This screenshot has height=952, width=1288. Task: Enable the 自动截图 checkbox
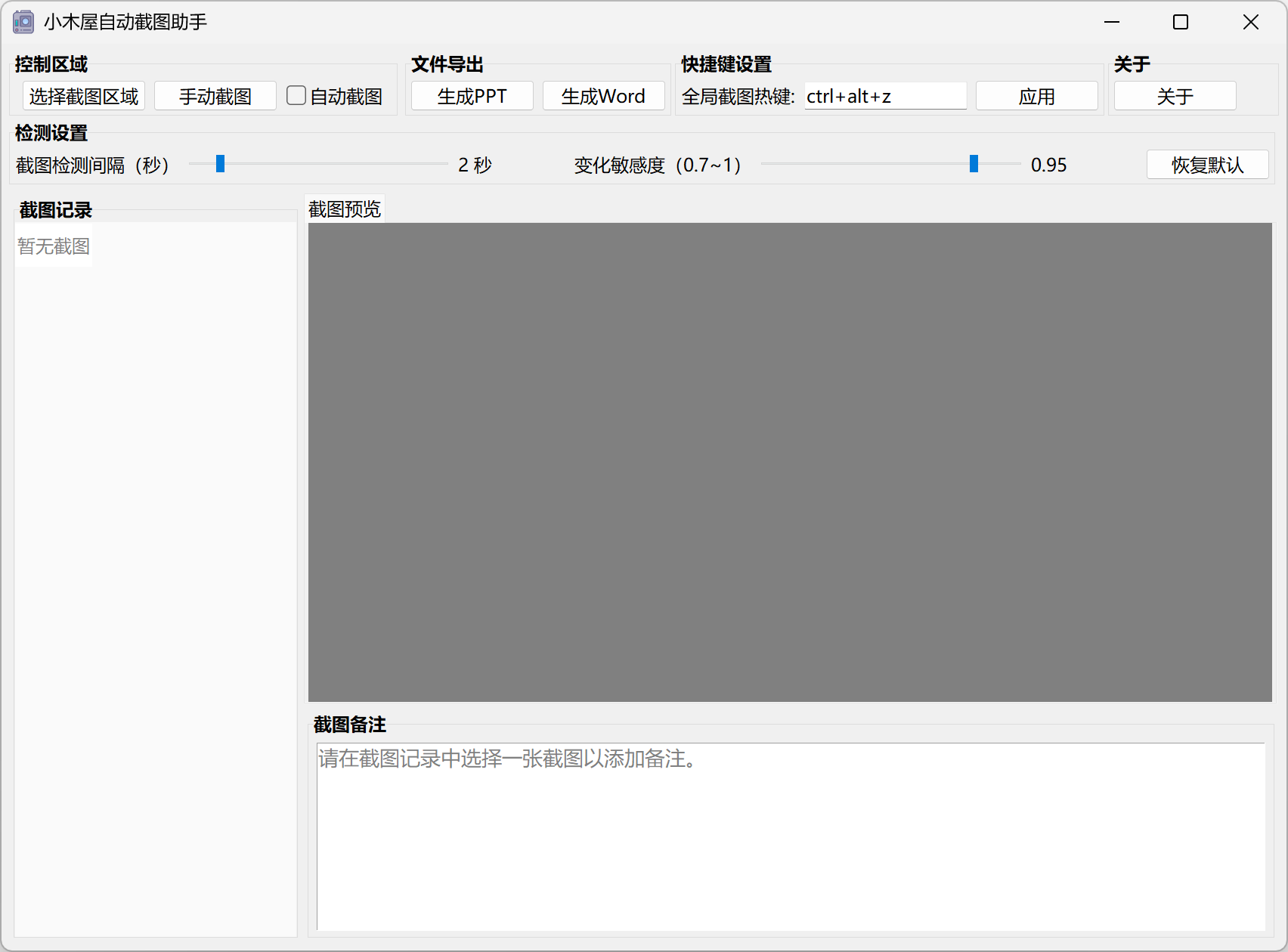point(296,95)
